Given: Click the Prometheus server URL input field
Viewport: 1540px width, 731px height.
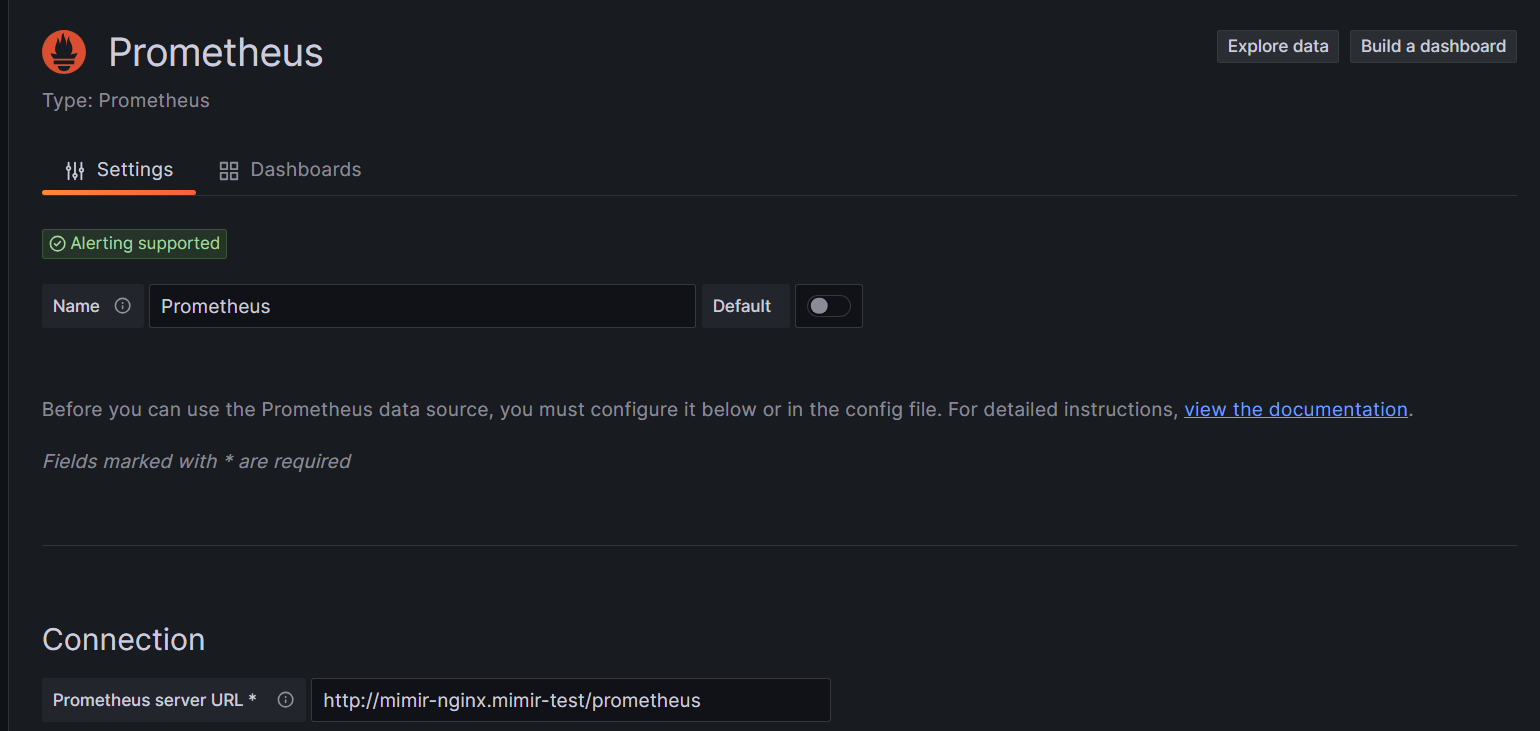Looking at the screenshot, I should pos(571,700).
